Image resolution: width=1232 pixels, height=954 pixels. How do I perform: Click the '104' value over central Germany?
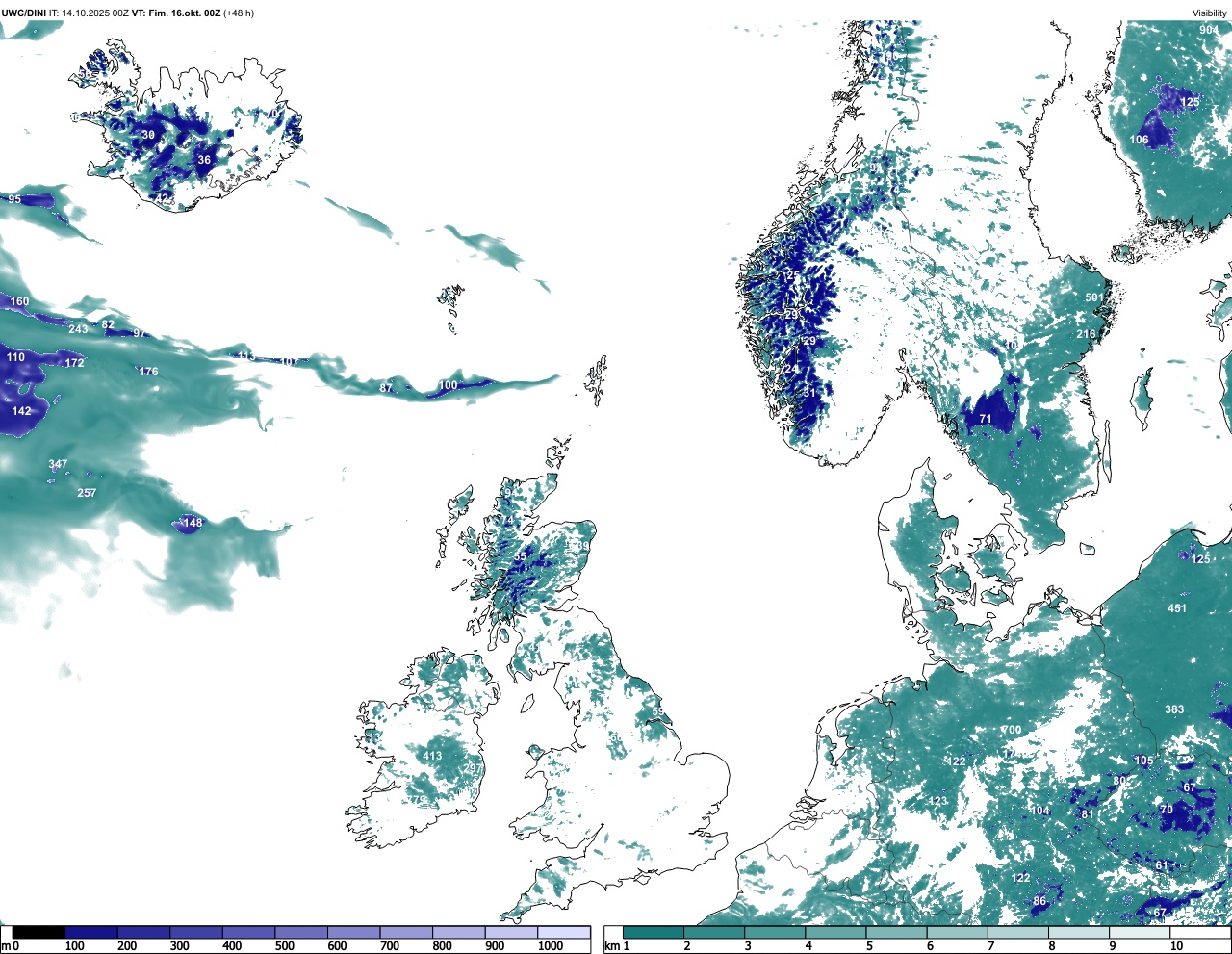1039,811
